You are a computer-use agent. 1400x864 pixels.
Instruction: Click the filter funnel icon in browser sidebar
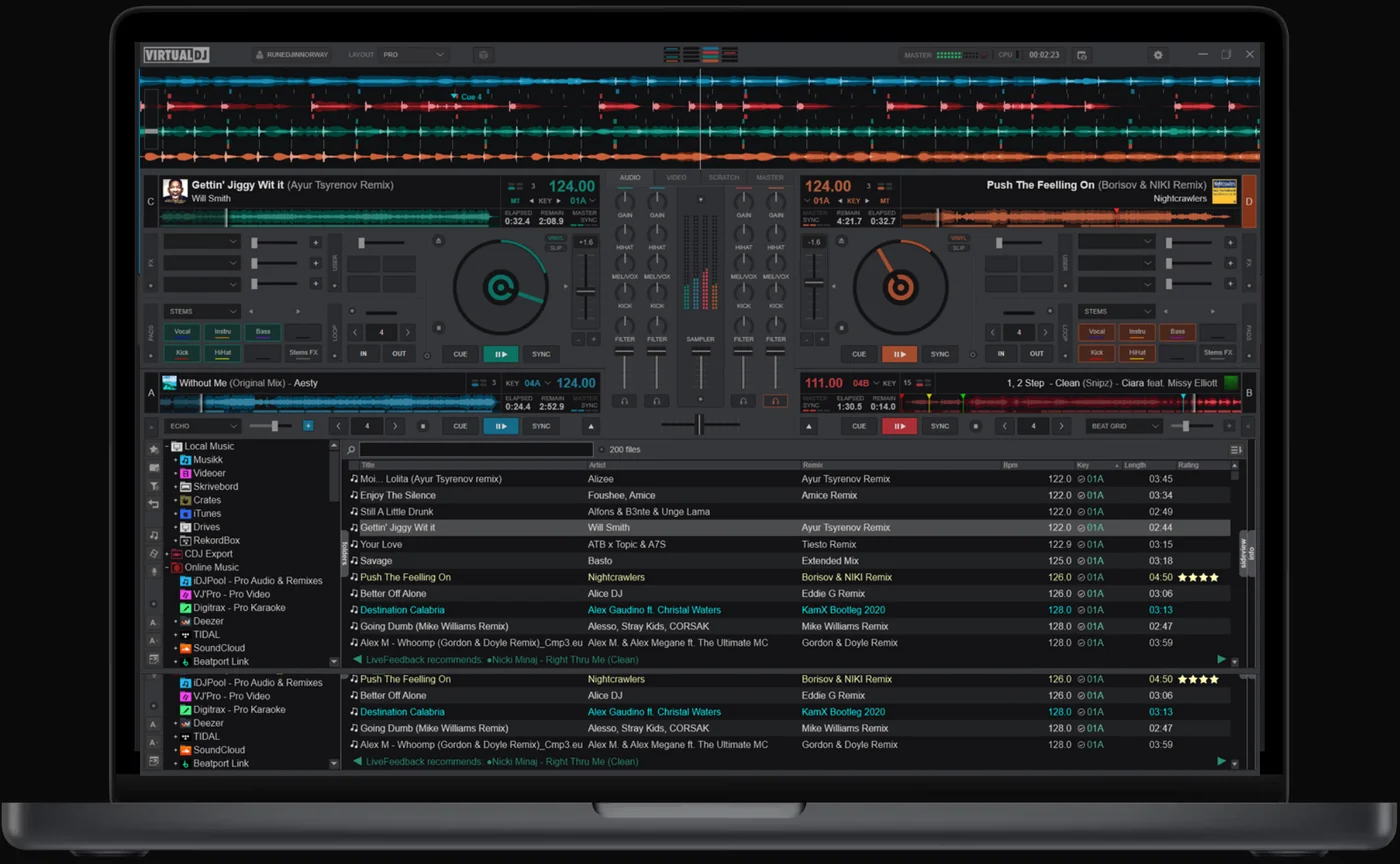click(x=154, y=486)
